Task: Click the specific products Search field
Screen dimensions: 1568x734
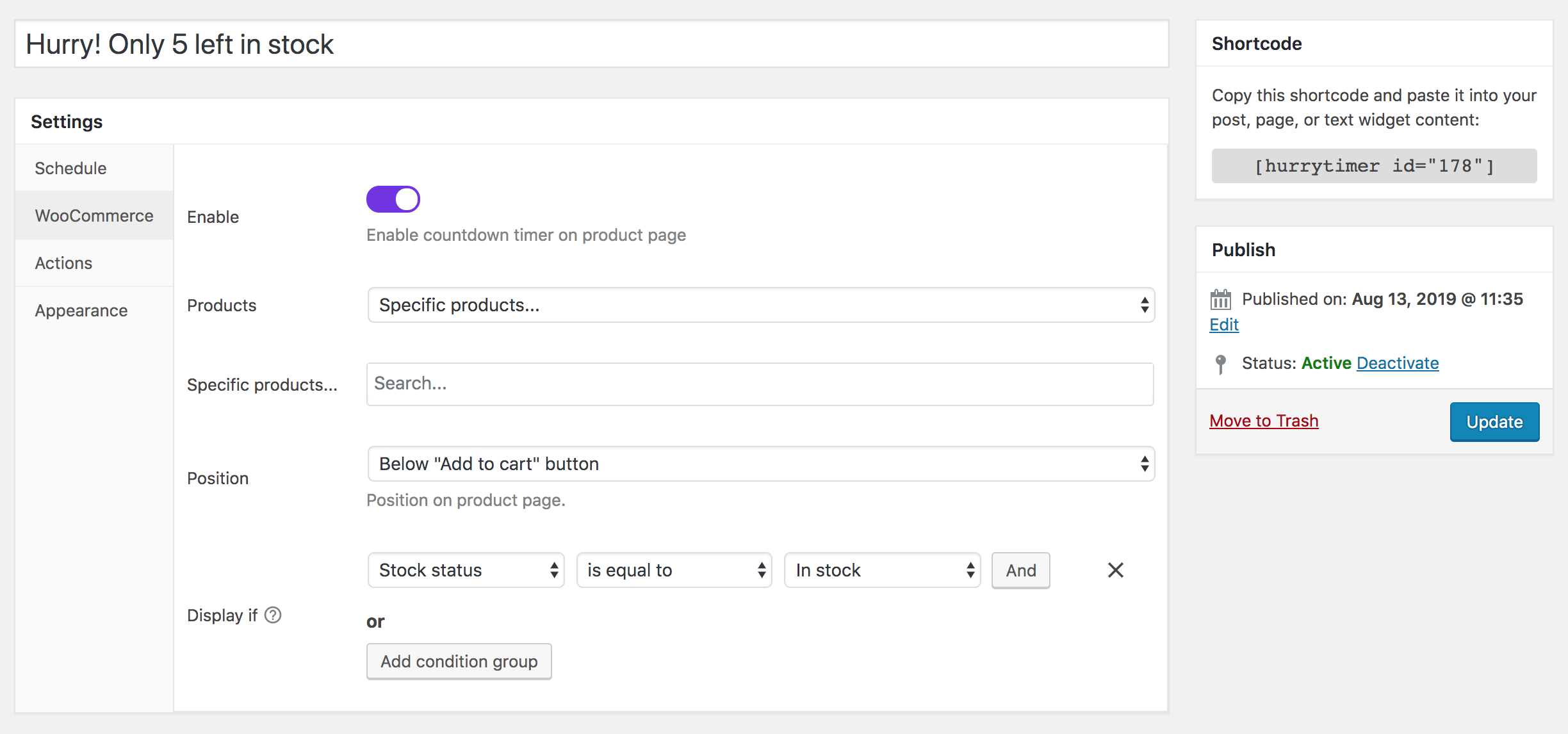Action: 760,384
